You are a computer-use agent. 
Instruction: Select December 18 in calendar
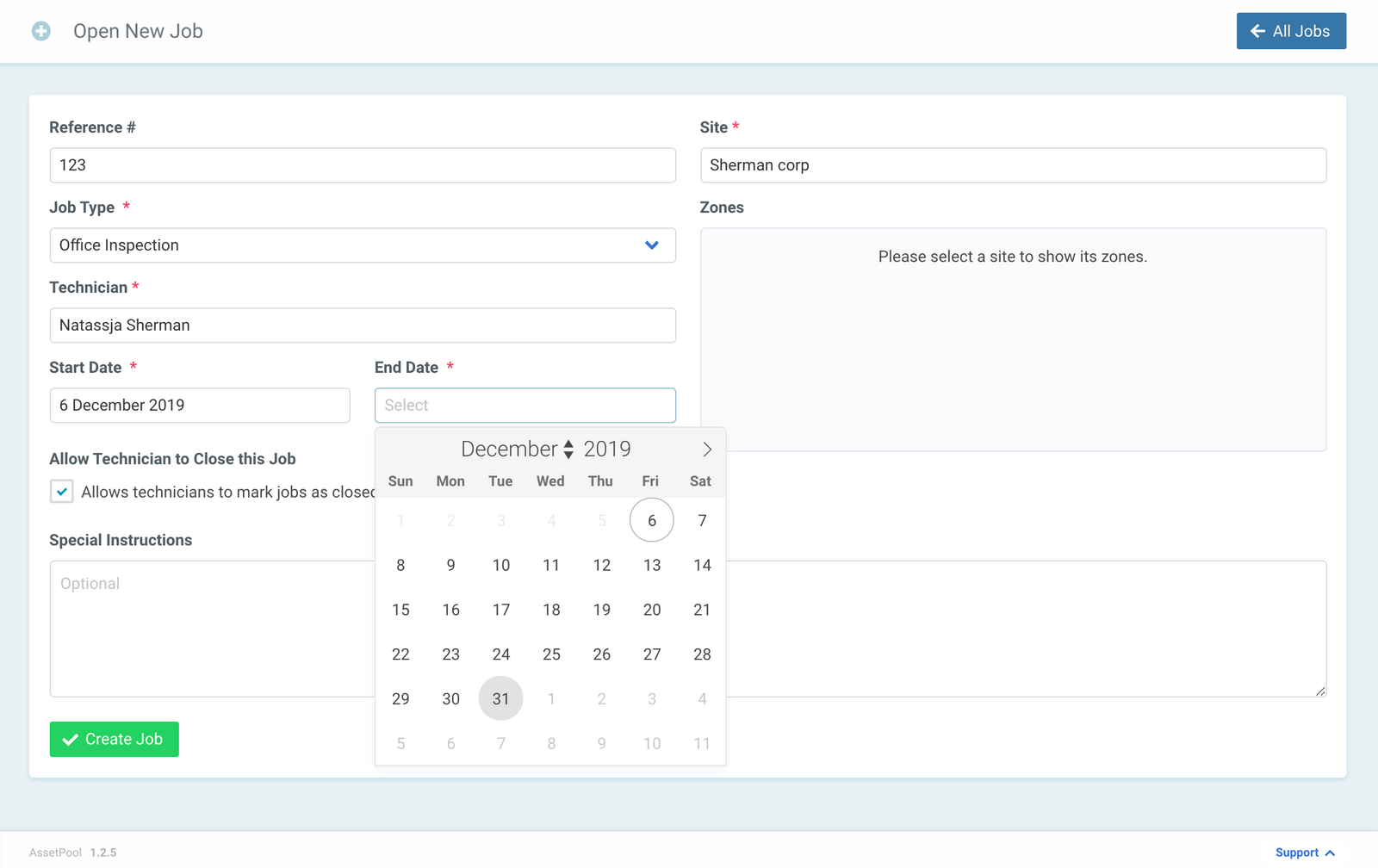[x=551, y=610]
